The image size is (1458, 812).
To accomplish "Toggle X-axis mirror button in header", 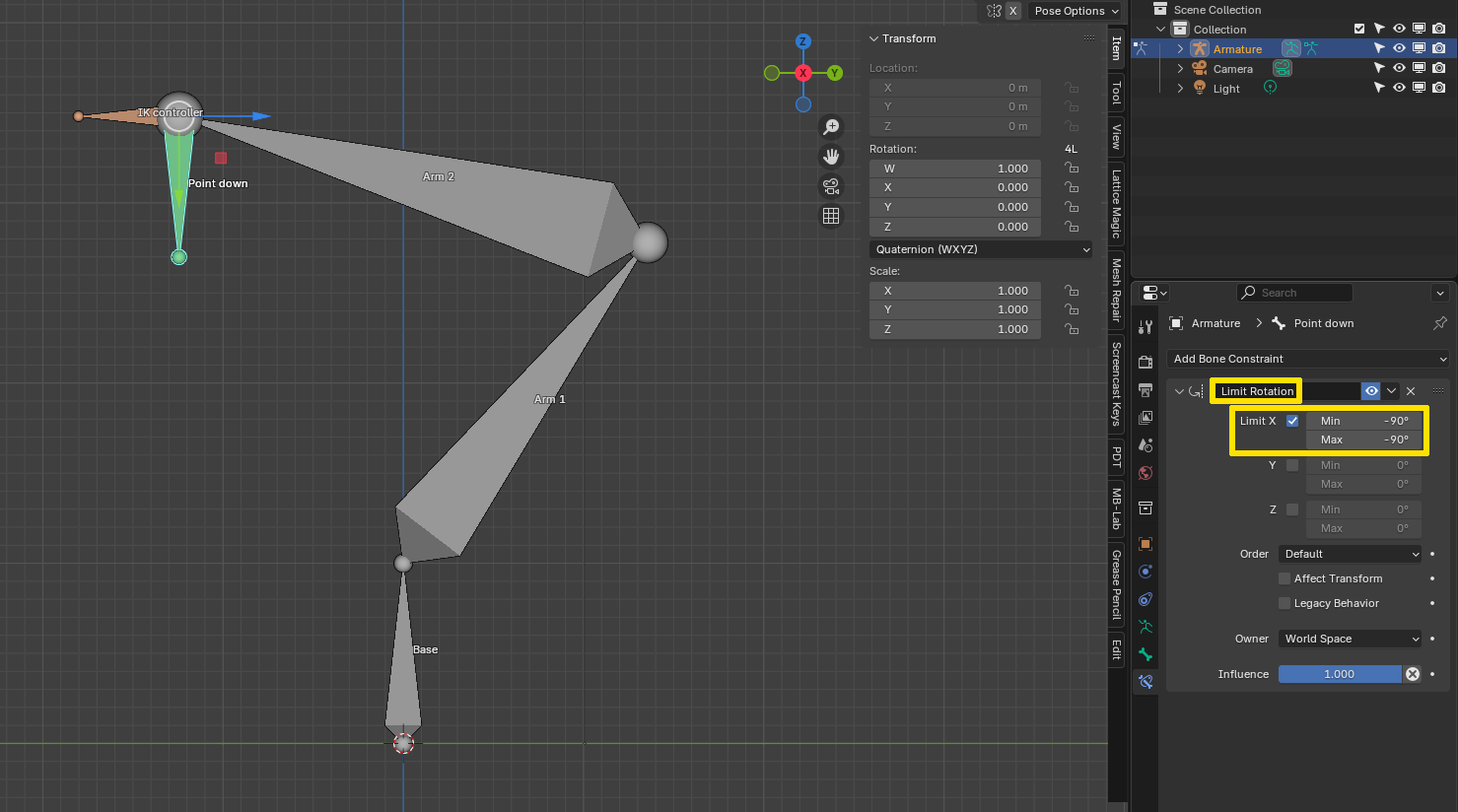I will [1012, 11].
